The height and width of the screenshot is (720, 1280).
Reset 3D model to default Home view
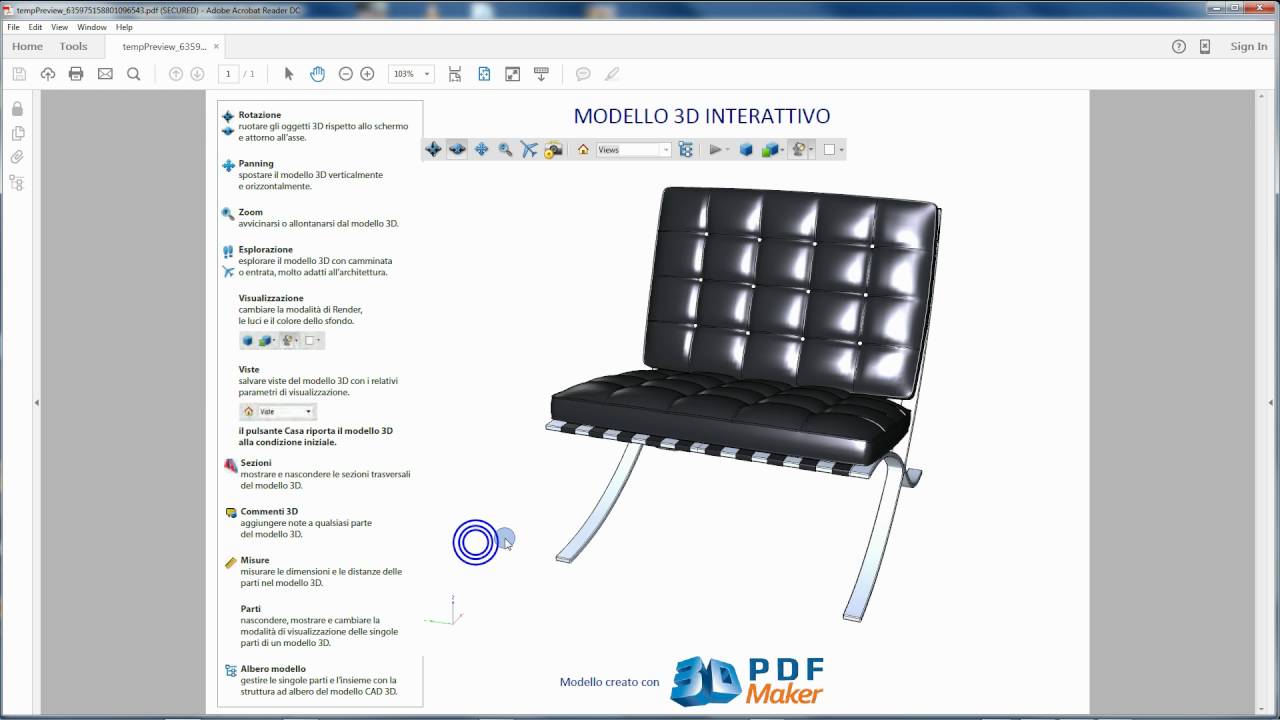[x=583, y=150]
